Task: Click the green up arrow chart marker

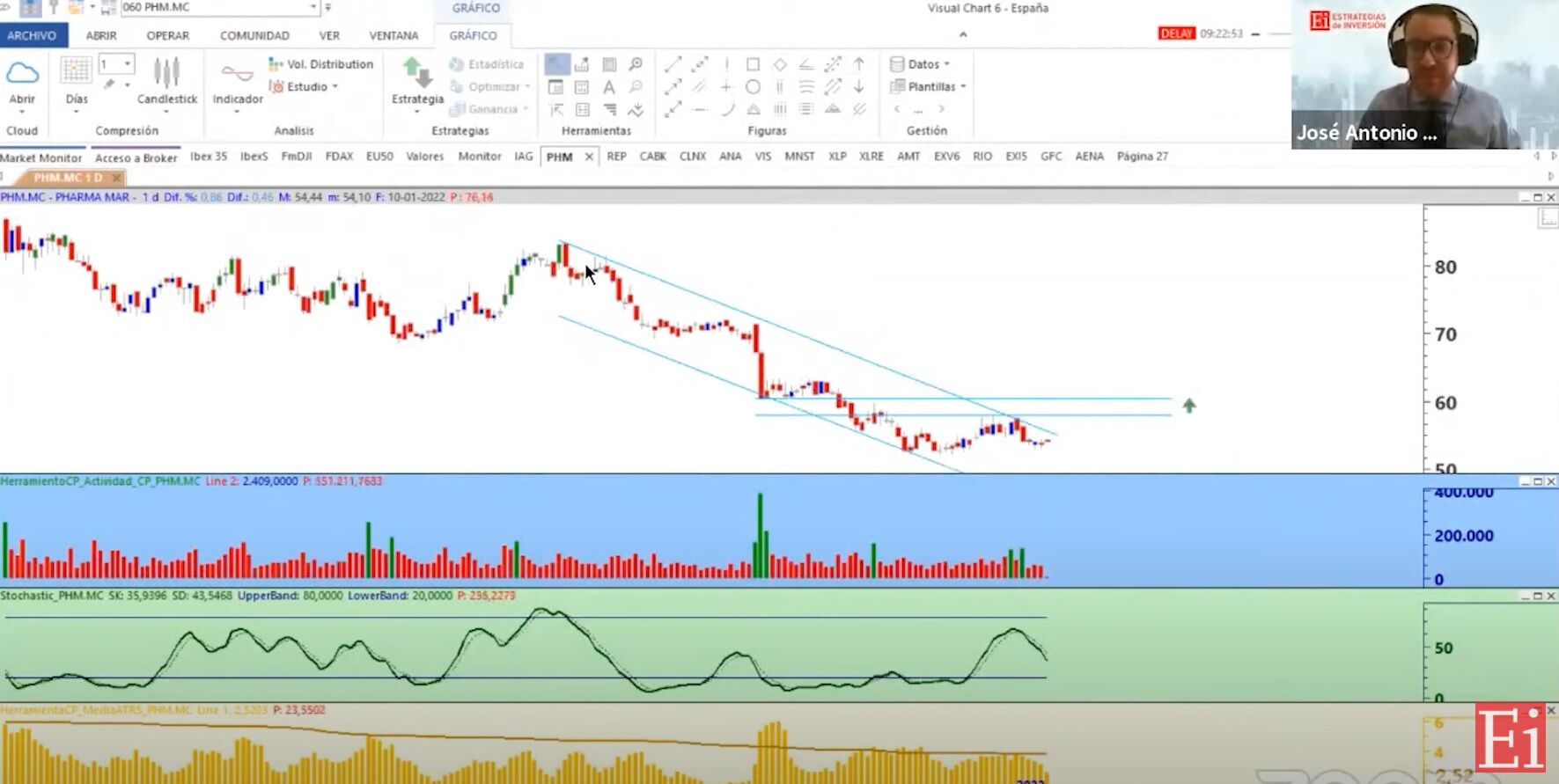Action: click(1189, 406)
